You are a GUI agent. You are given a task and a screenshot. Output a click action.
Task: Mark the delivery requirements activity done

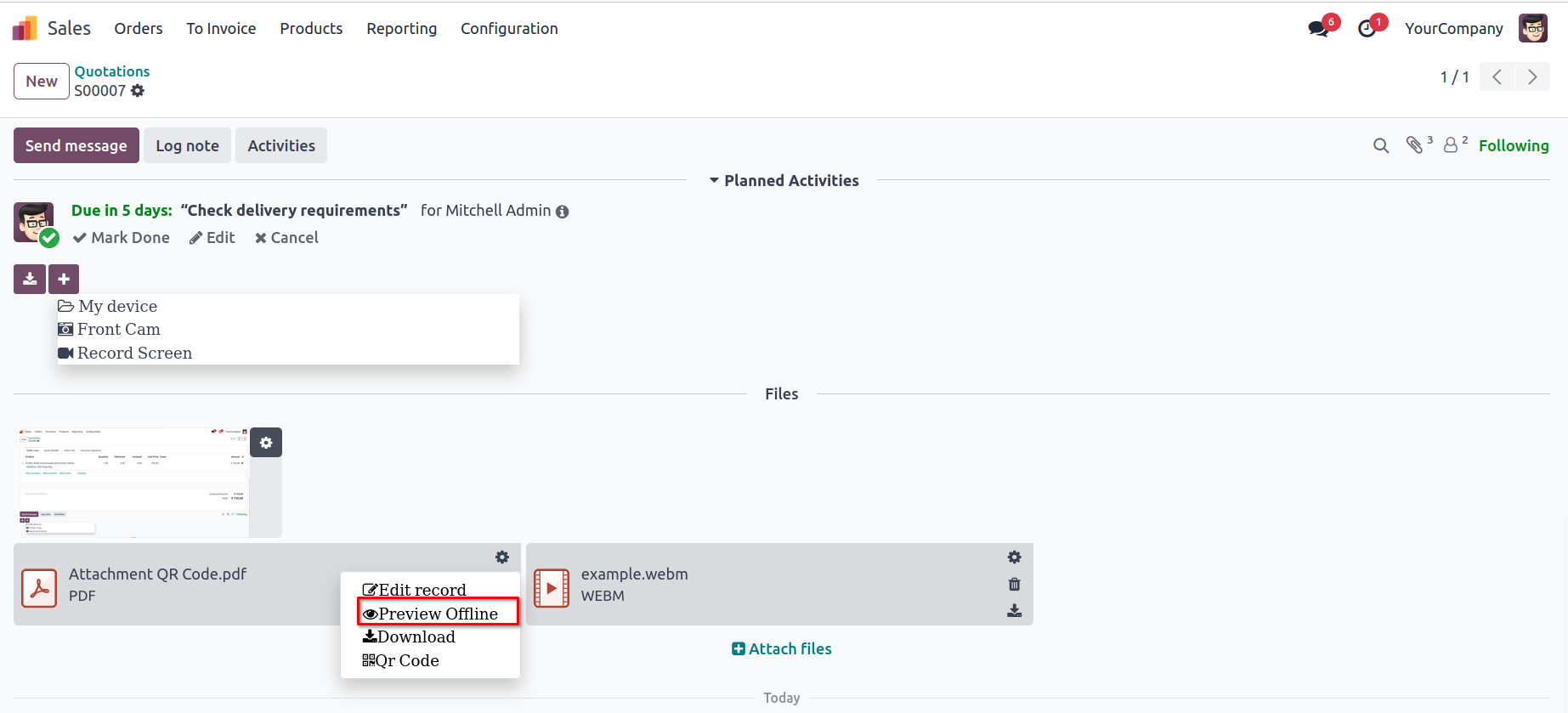coord(122,238)
